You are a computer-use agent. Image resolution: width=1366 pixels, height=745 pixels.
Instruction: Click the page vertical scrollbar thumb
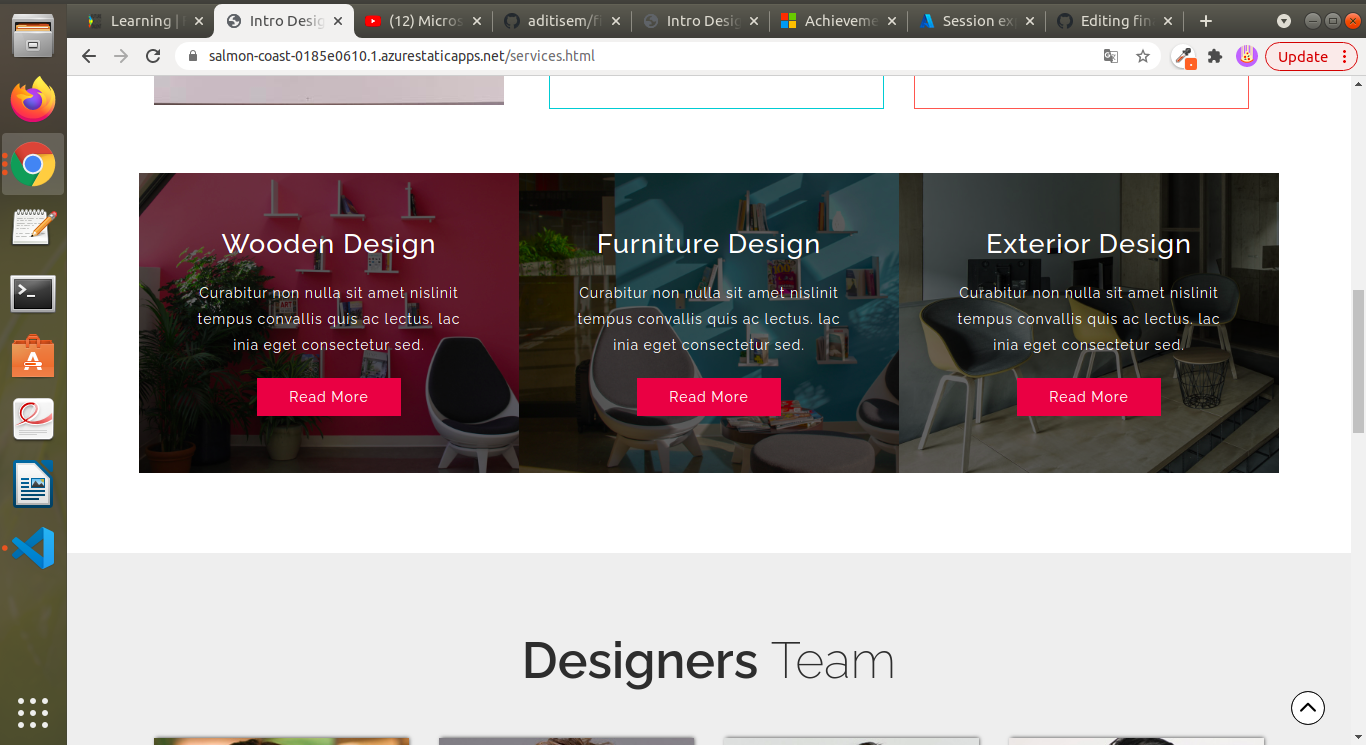click(1358, 361)
